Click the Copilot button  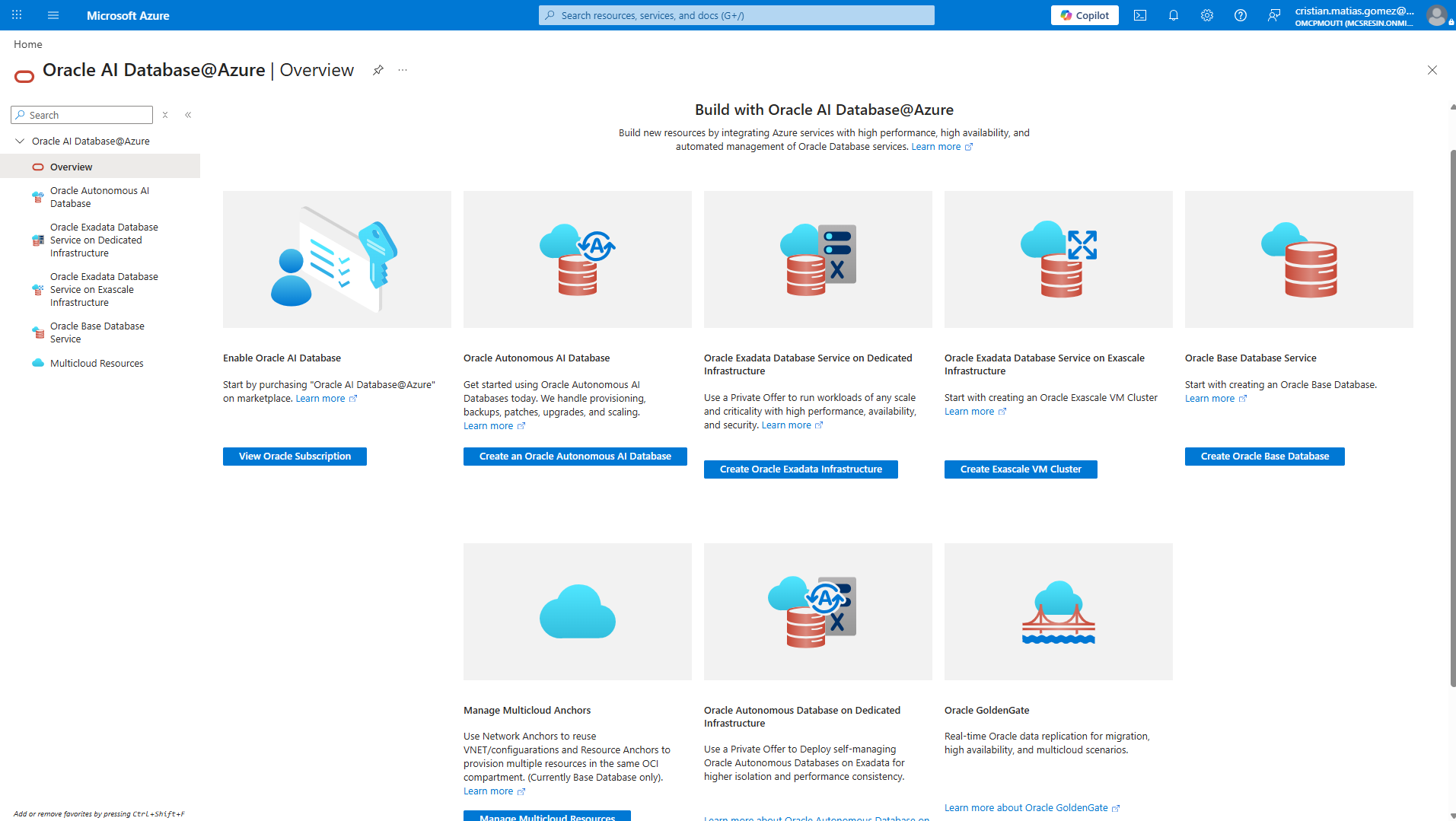point(1085,15)
